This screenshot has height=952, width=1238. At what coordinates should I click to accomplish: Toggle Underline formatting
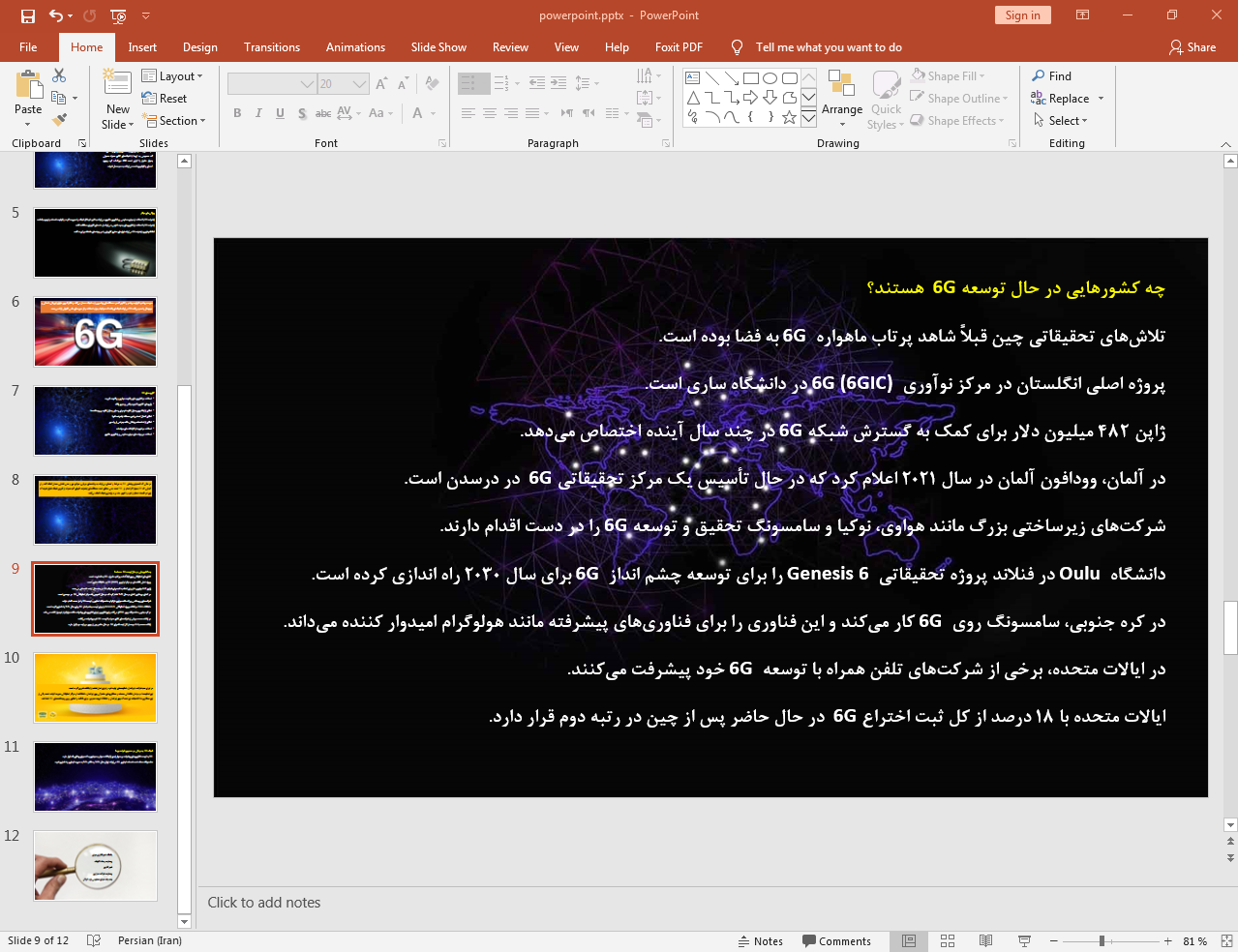click(280, 113)
